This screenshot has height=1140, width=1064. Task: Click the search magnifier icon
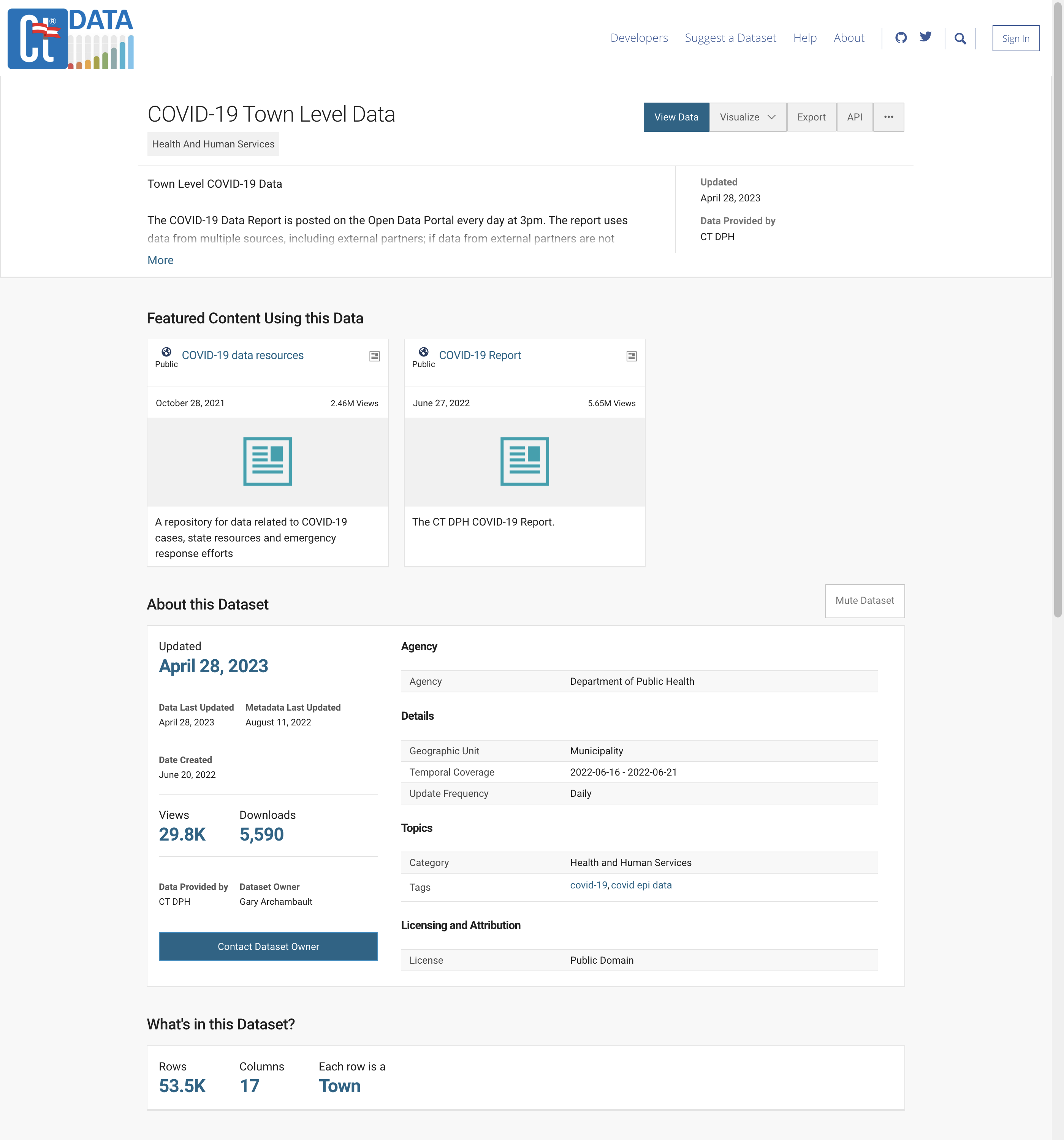(960, 38)
